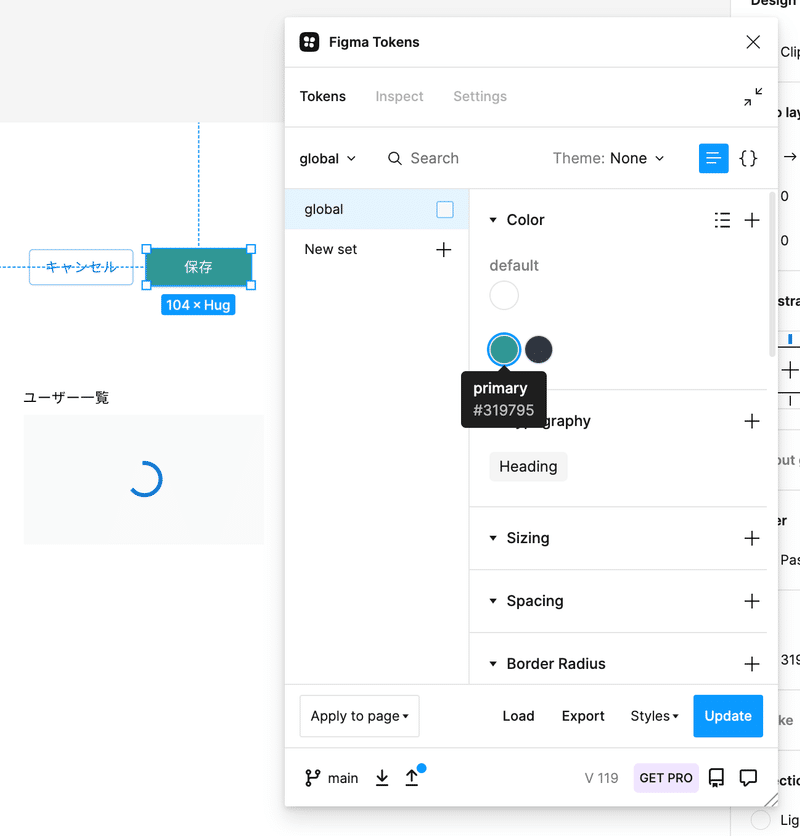Switch to list view of tokens
This screenshot has height=836, width=800.
[x=714, y=158]
